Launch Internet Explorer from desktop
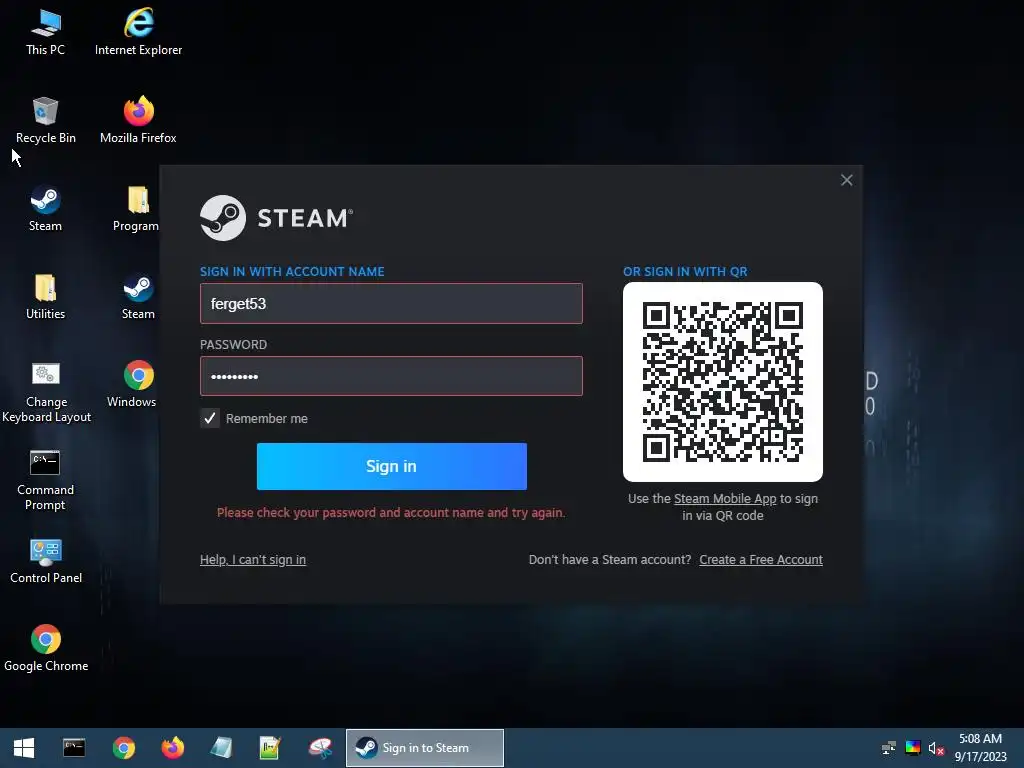Viewport: 1024px width, 768px height. pos(138,32)
